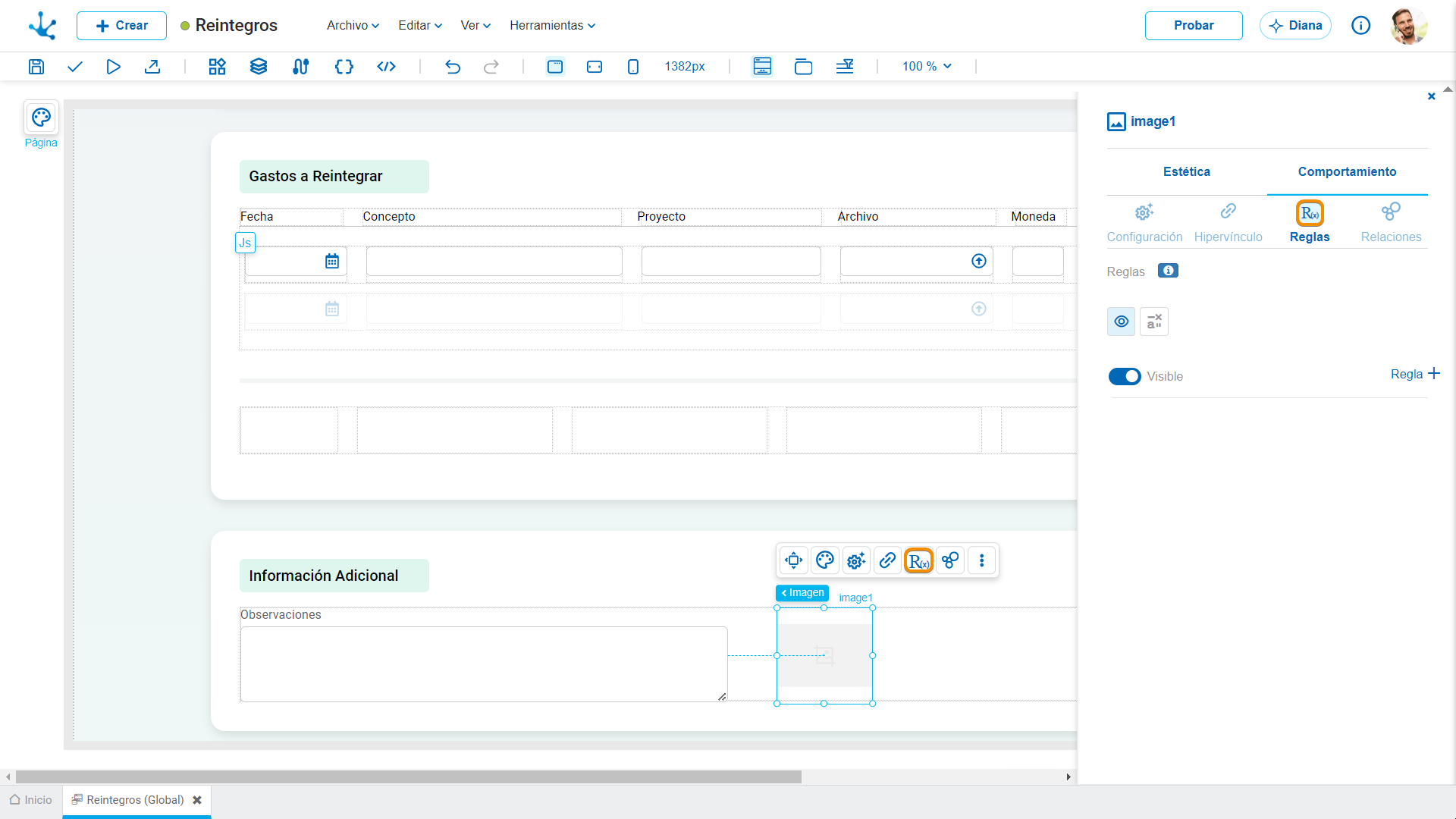Expand the Herramientas menu
The height and width of the screenshot is (819, 1456).
(552, 26)
